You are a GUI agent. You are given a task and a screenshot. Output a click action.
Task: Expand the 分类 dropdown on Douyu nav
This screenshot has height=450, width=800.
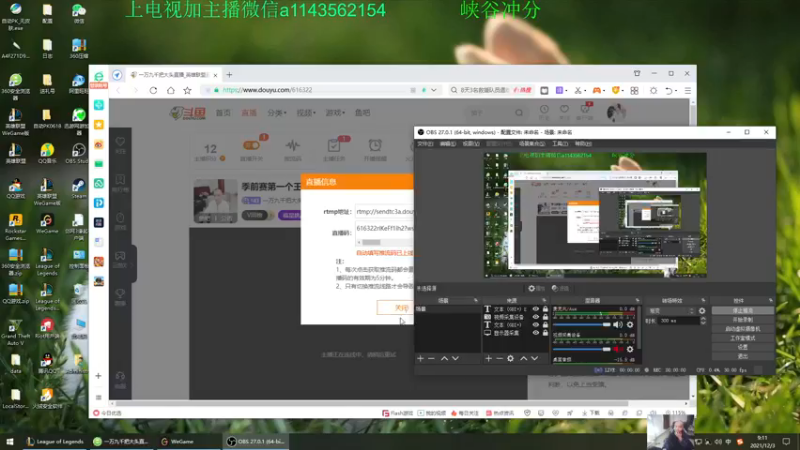point(277,113)
